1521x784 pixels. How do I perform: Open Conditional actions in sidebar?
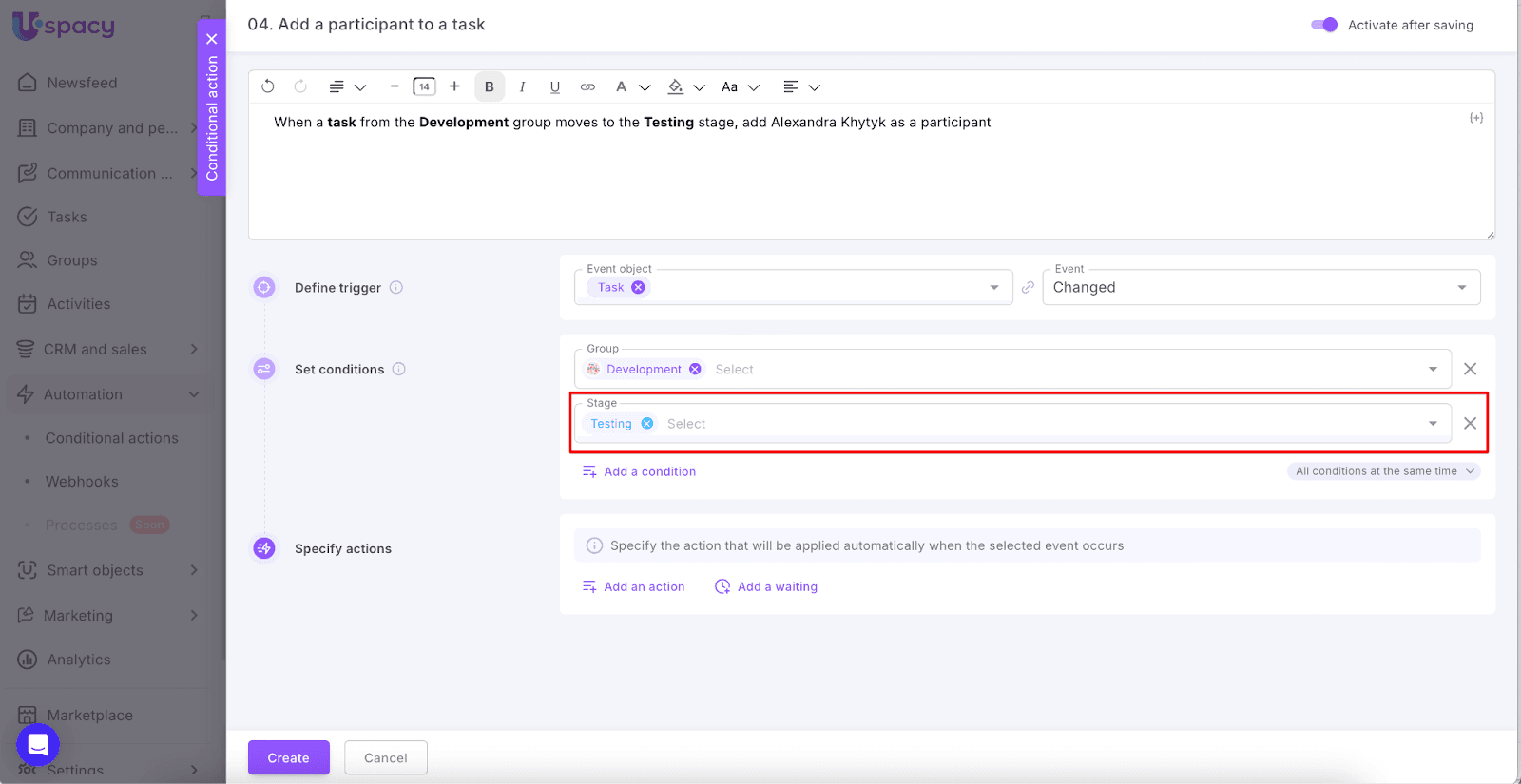pos(111,438)
